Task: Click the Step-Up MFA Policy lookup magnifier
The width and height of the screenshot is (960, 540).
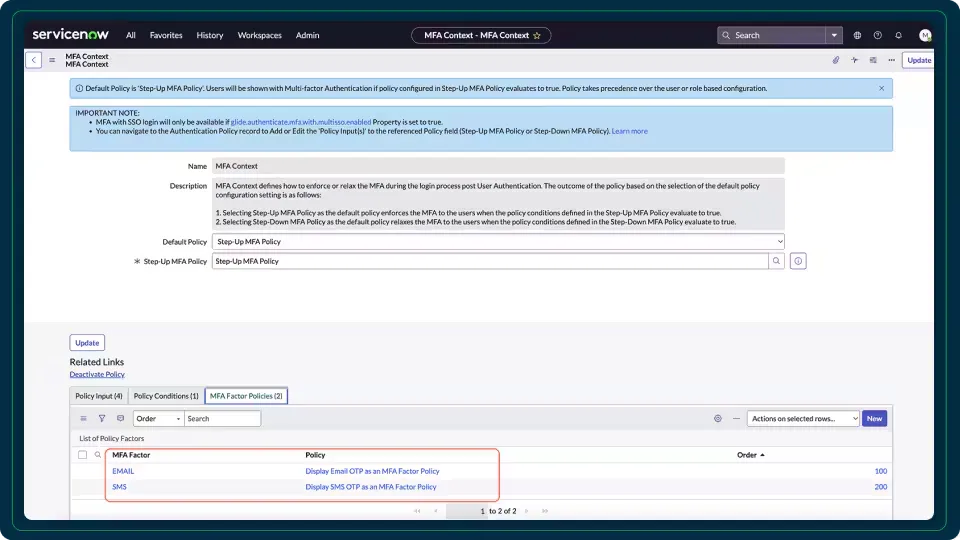Action: [776, 261]
